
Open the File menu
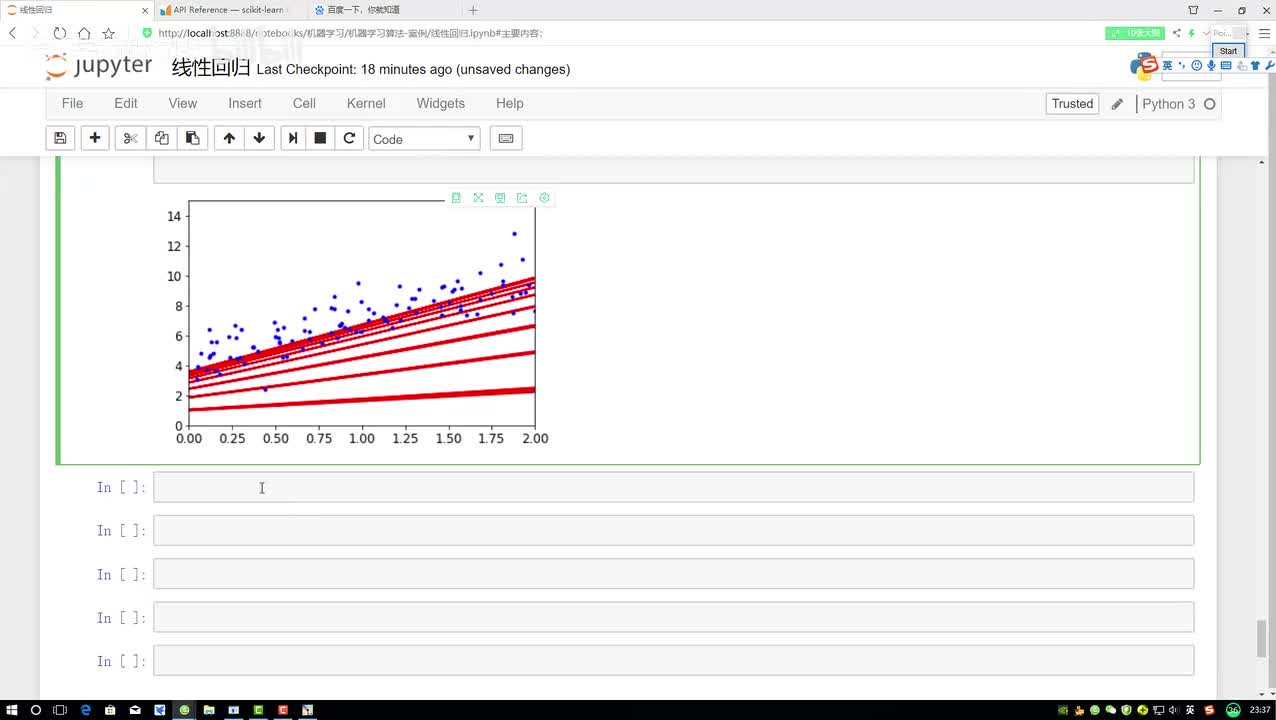point(72,103)
